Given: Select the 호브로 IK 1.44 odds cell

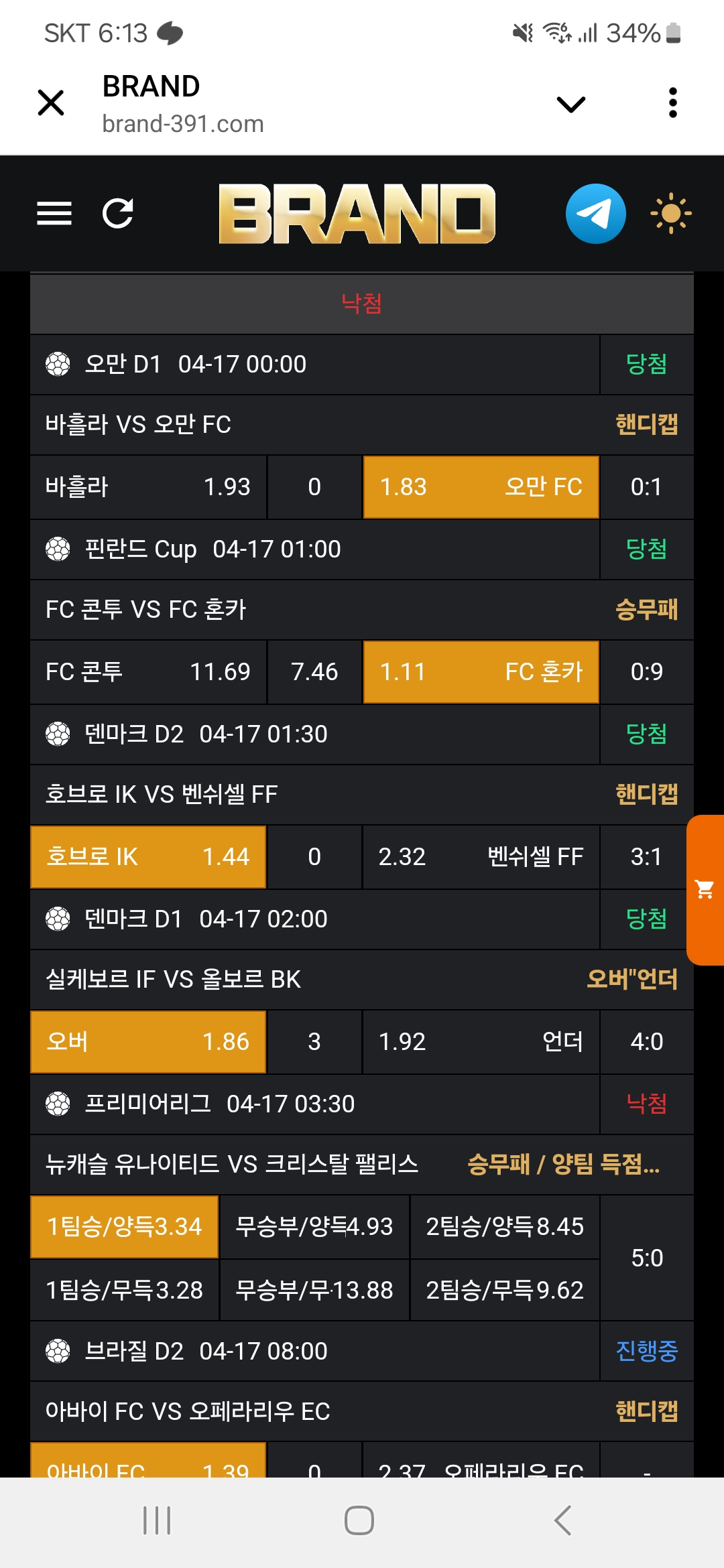Looking at the screenshot, I should pyautogui.click(x=148, y=857).
